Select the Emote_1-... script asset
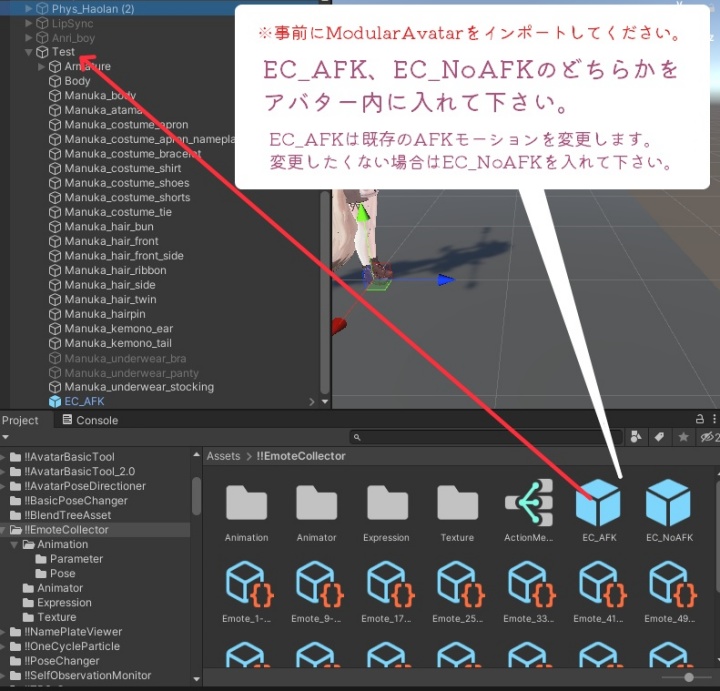This screenshot has width=720, height=691. point(248,584)
